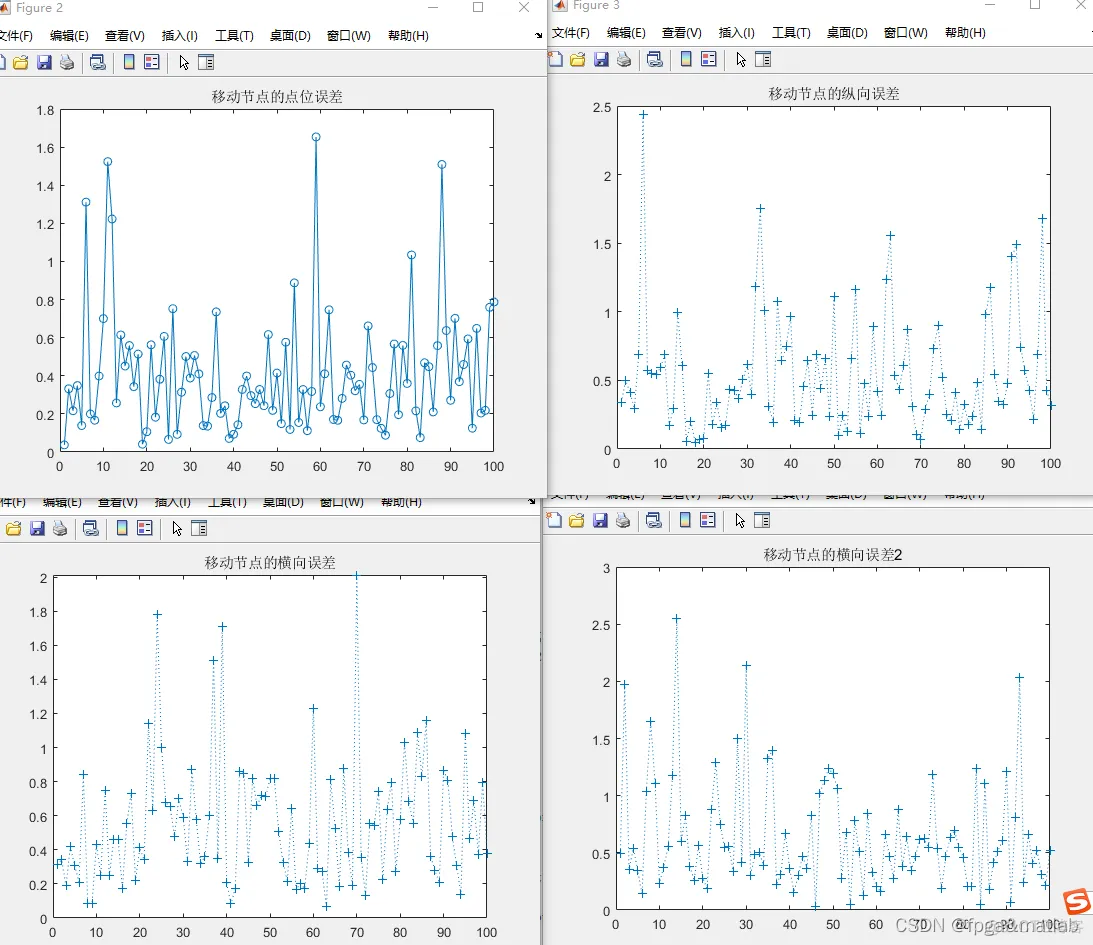Edit Plot arrow in 横向误差2 figure toolbar
Screen dimensions: 1093x945
coord(740,521)
